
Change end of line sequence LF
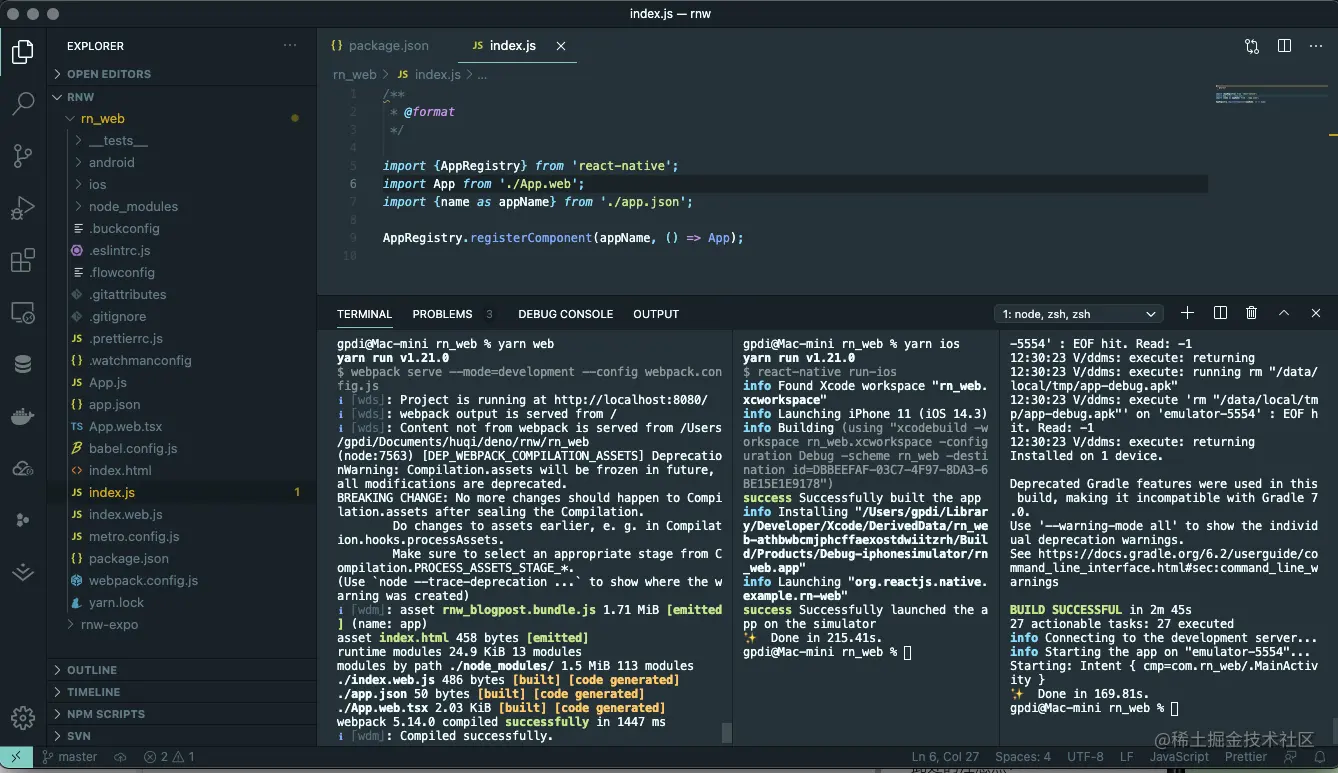[x=1126, y=757]
